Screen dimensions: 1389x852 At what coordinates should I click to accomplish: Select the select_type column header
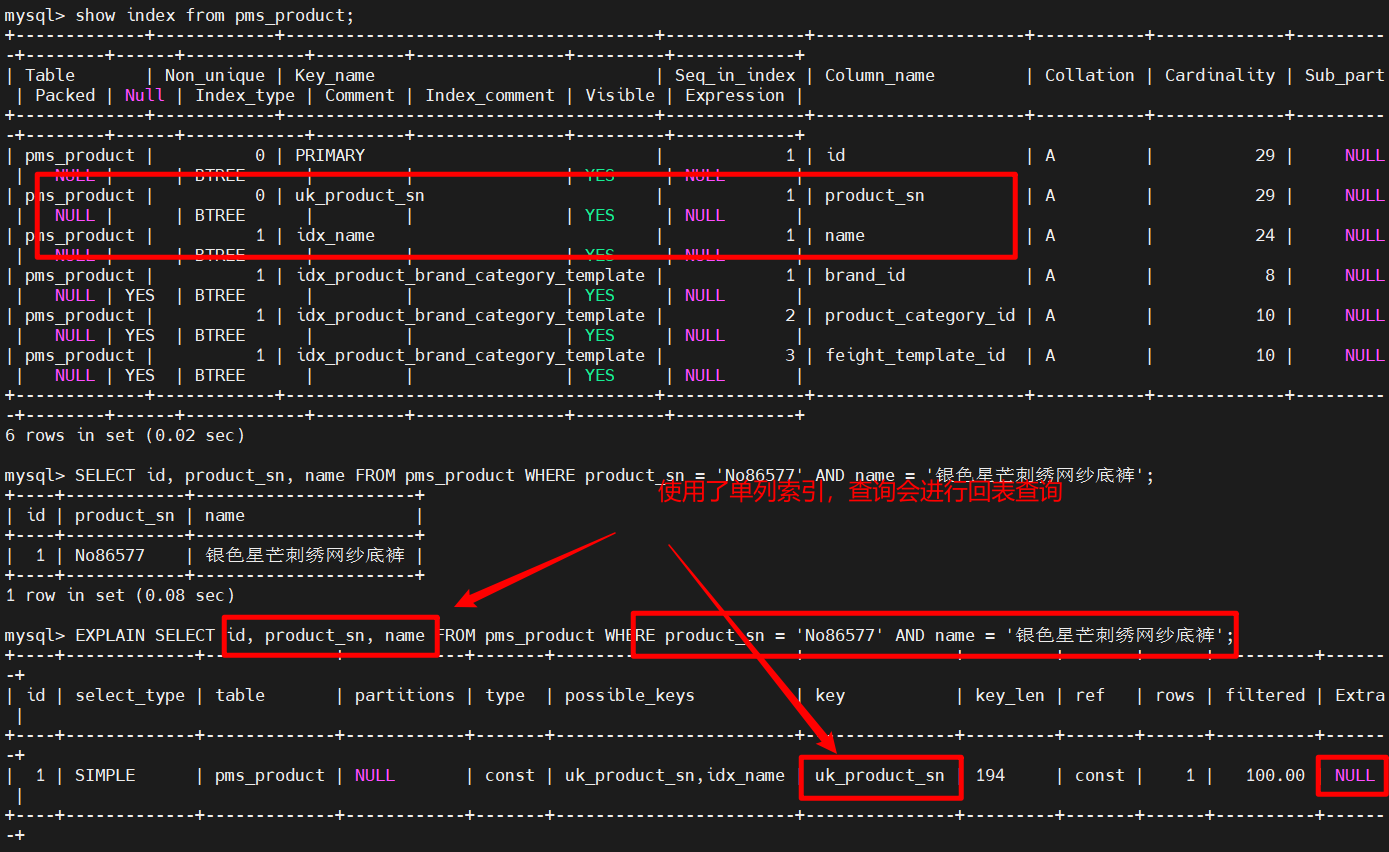coord(130,696)
